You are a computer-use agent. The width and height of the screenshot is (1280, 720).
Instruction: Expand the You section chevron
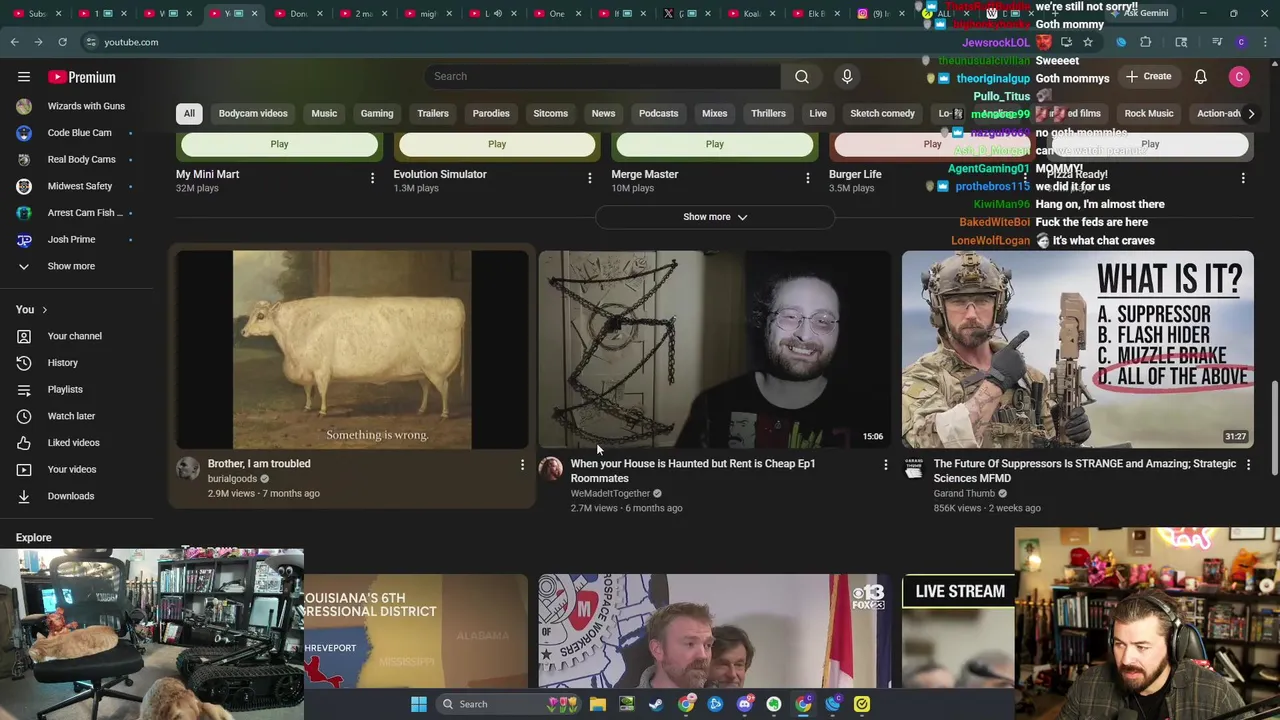tap(44, 310)
